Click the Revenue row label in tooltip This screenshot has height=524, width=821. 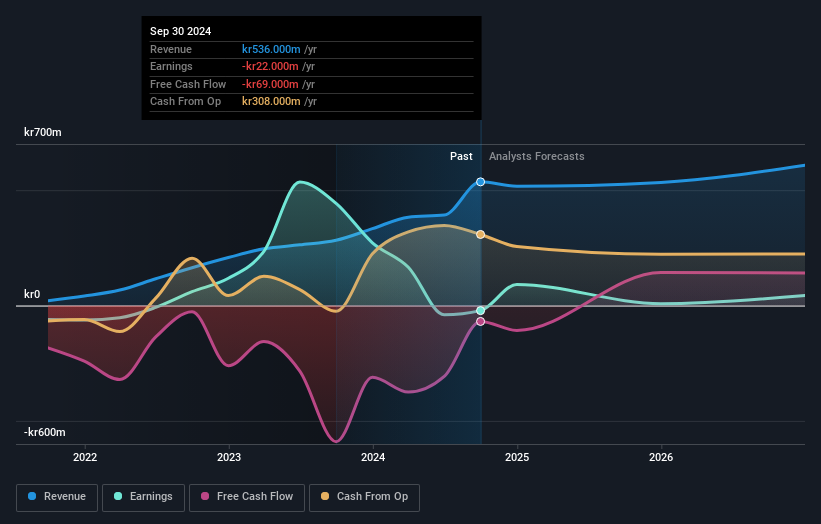click(x=171, y=49)
